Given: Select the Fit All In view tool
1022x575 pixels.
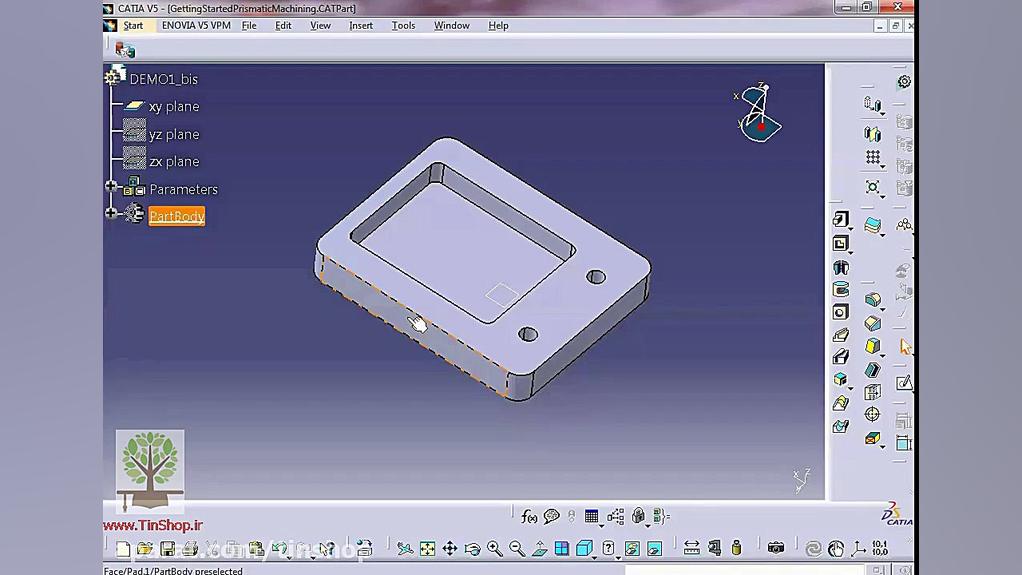Looking at the screenshot, I should pyautogui.click(x=427, y=548).
